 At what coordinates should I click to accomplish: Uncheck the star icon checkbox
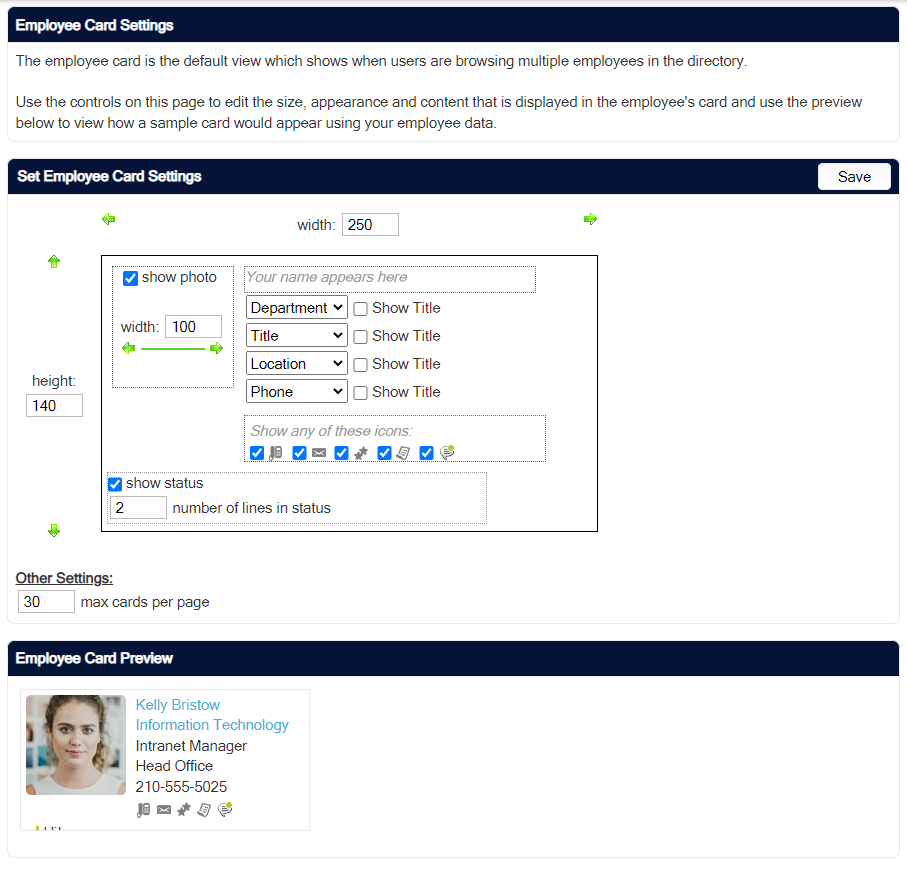tap(341, 453)
